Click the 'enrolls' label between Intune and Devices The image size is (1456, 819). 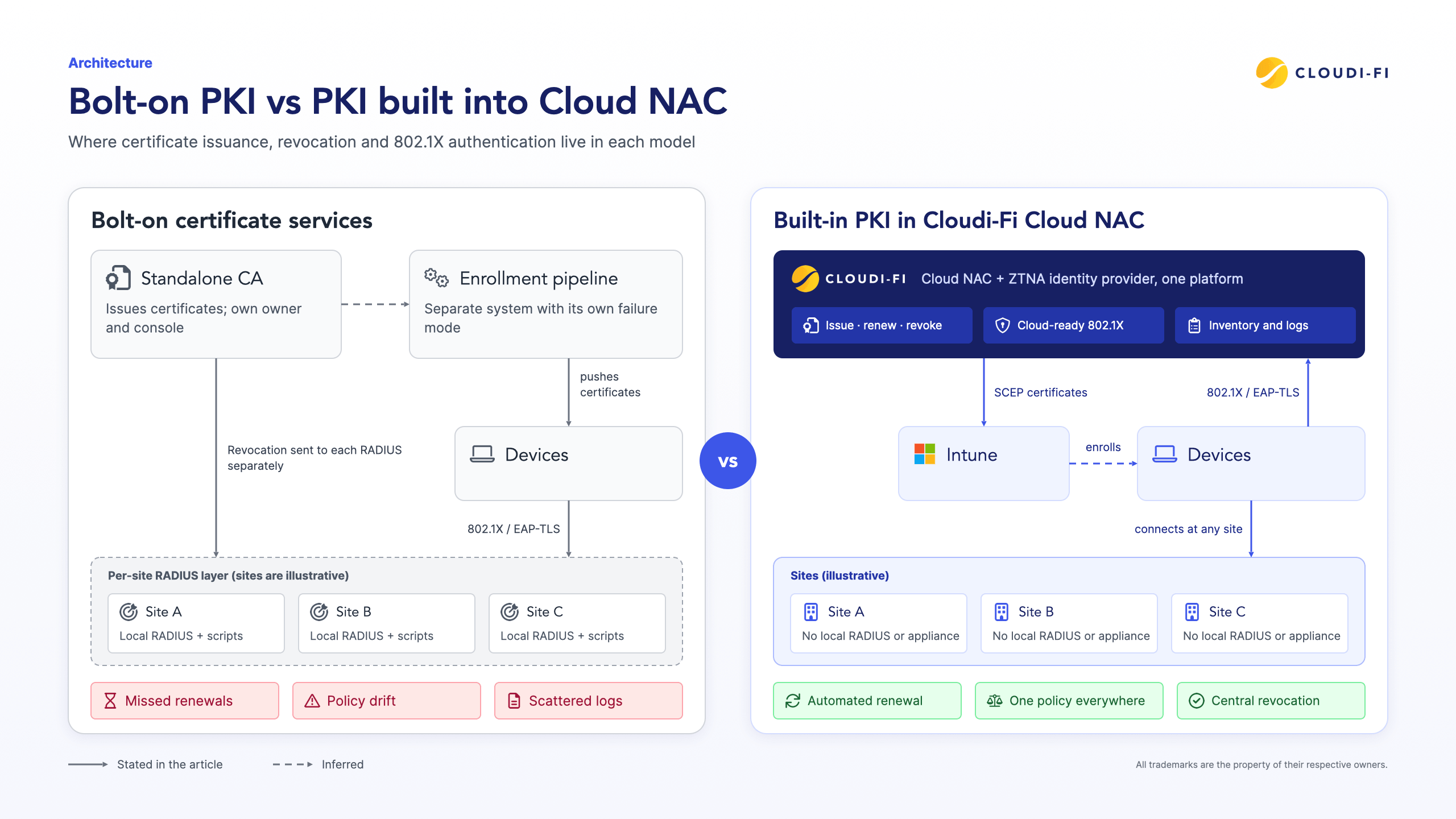pos(1103,447)
